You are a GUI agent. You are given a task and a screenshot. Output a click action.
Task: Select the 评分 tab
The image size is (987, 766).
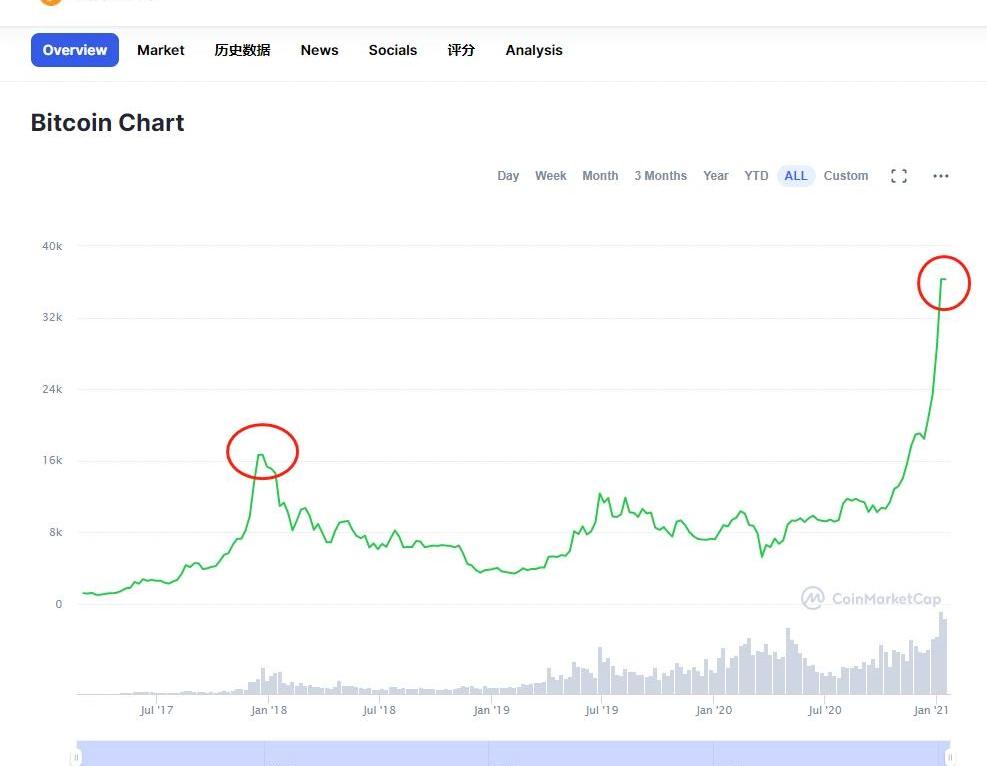click(x=461, y=50)
